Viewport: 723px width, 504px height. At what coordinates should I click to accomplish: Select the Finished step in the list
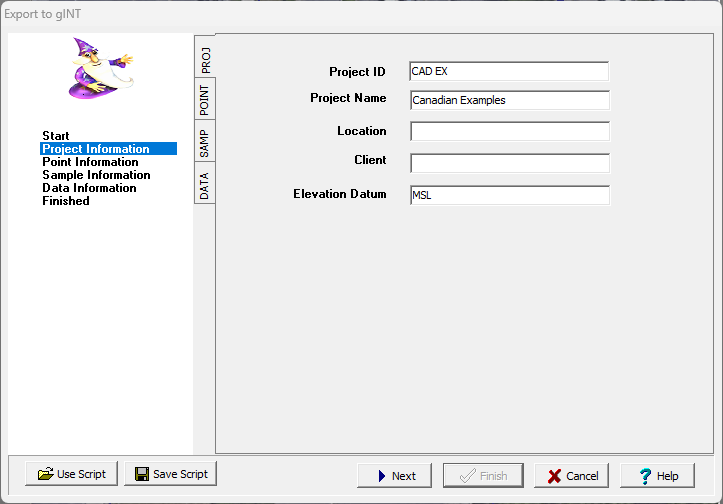[x=66, y=201]
